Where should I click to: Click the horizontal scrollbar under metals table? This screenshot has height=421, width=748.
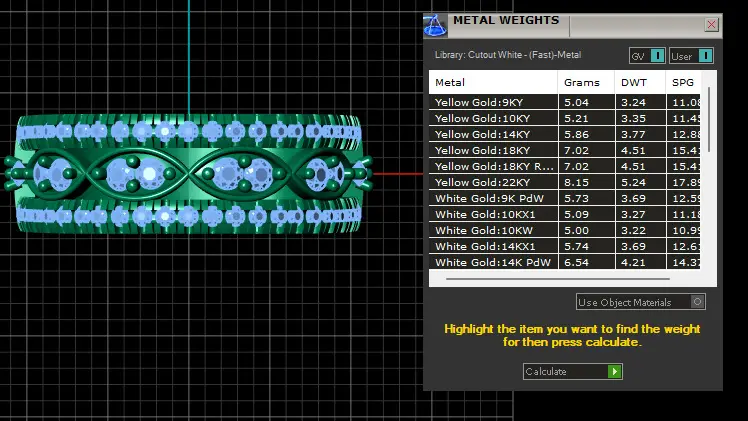(x=558, y=279)
